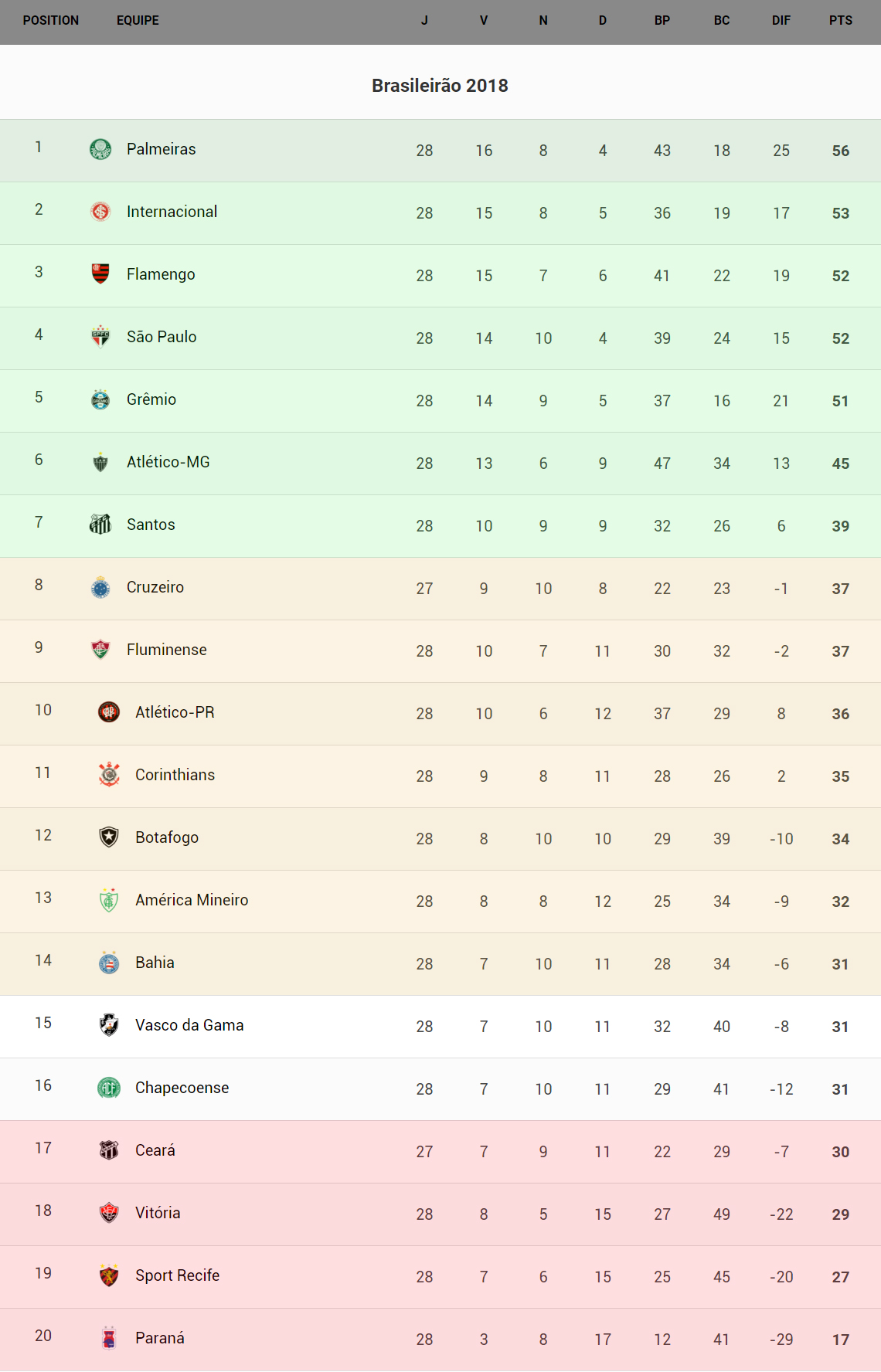Open the Cruzeiro team name link

tap(155, 587)
